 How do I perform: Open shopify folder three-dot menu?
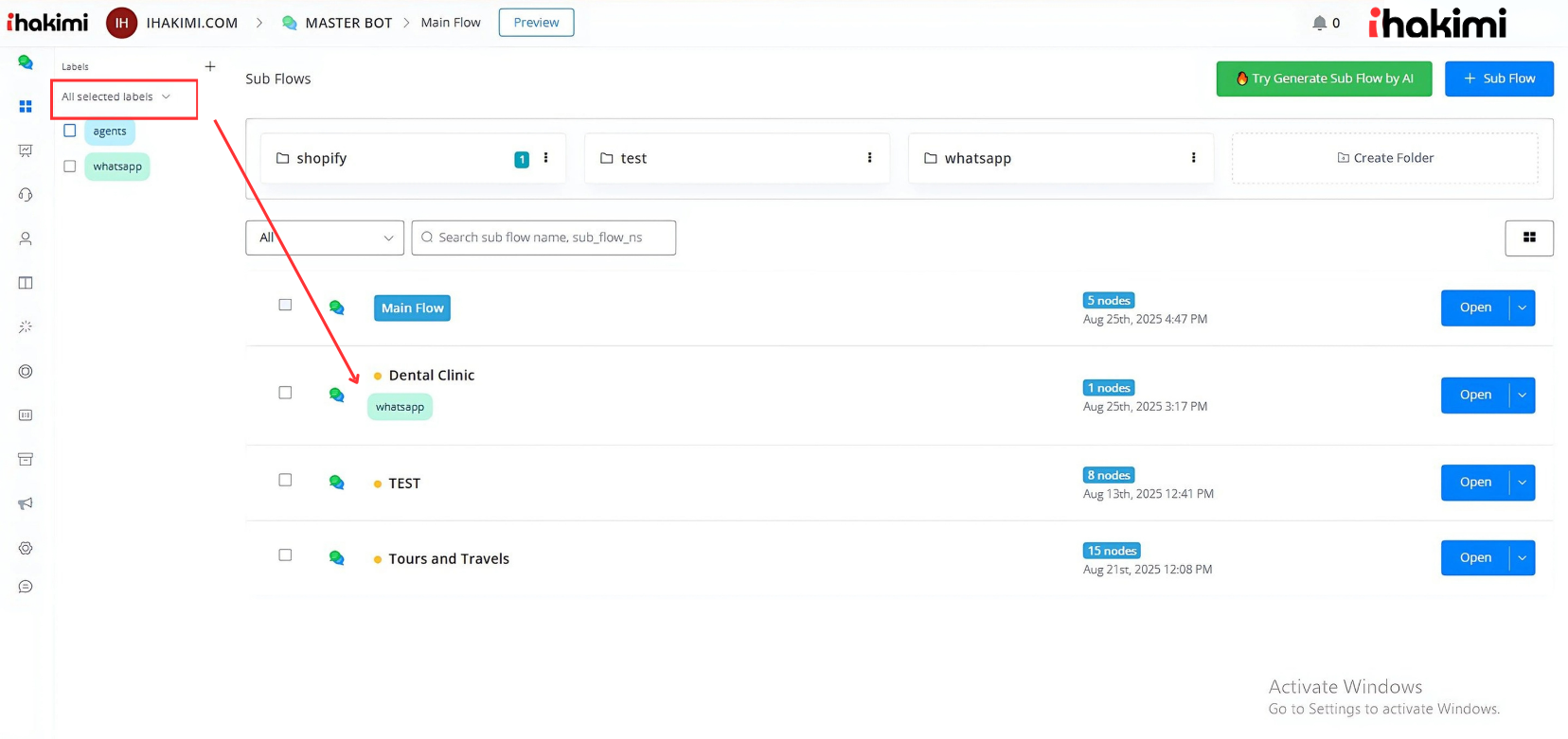click(545, 158)
